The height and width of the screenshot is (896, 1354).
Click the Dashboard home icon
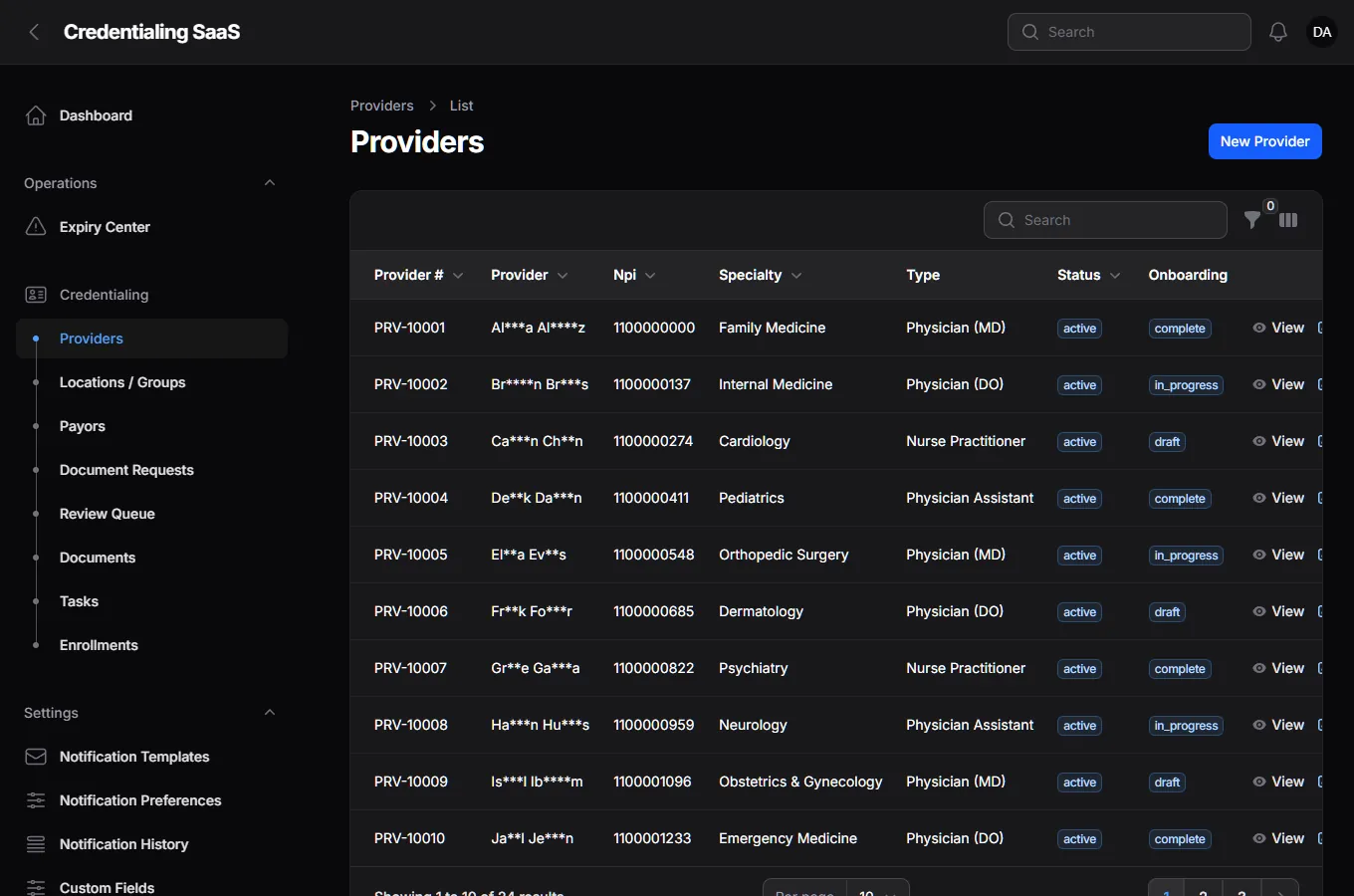point(36,115)
